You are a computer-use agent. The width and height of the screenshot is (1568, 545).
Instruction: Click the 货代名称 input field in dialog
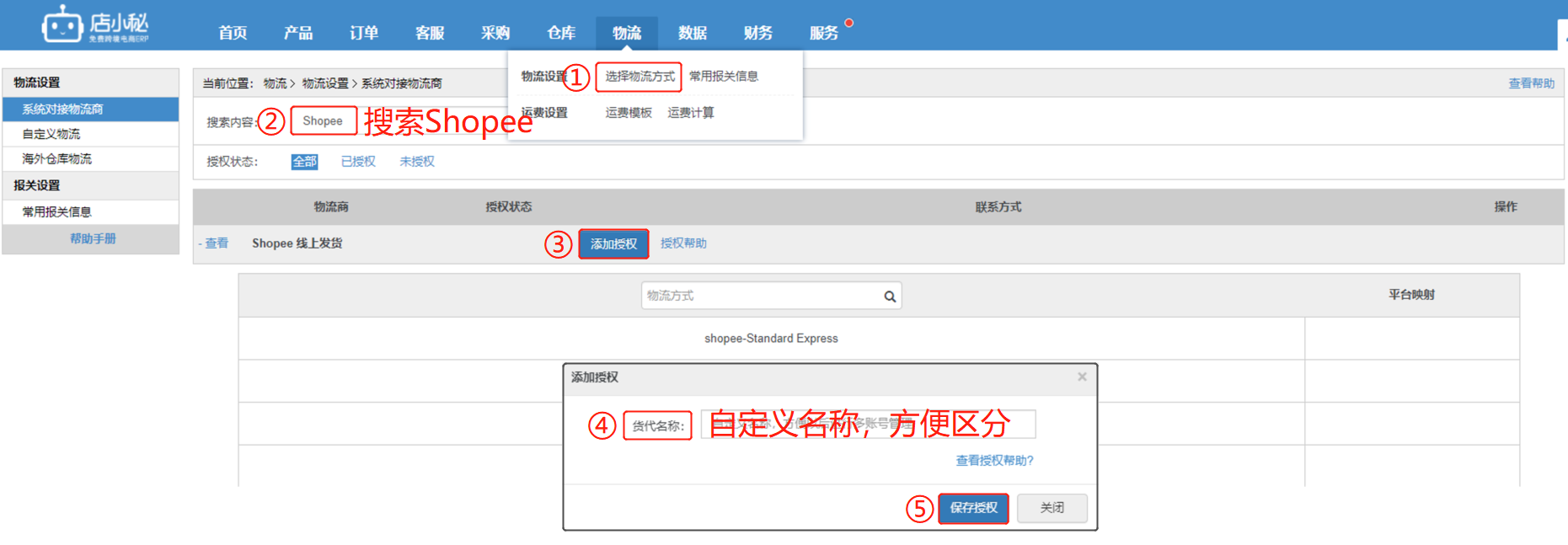coord(868,425)
